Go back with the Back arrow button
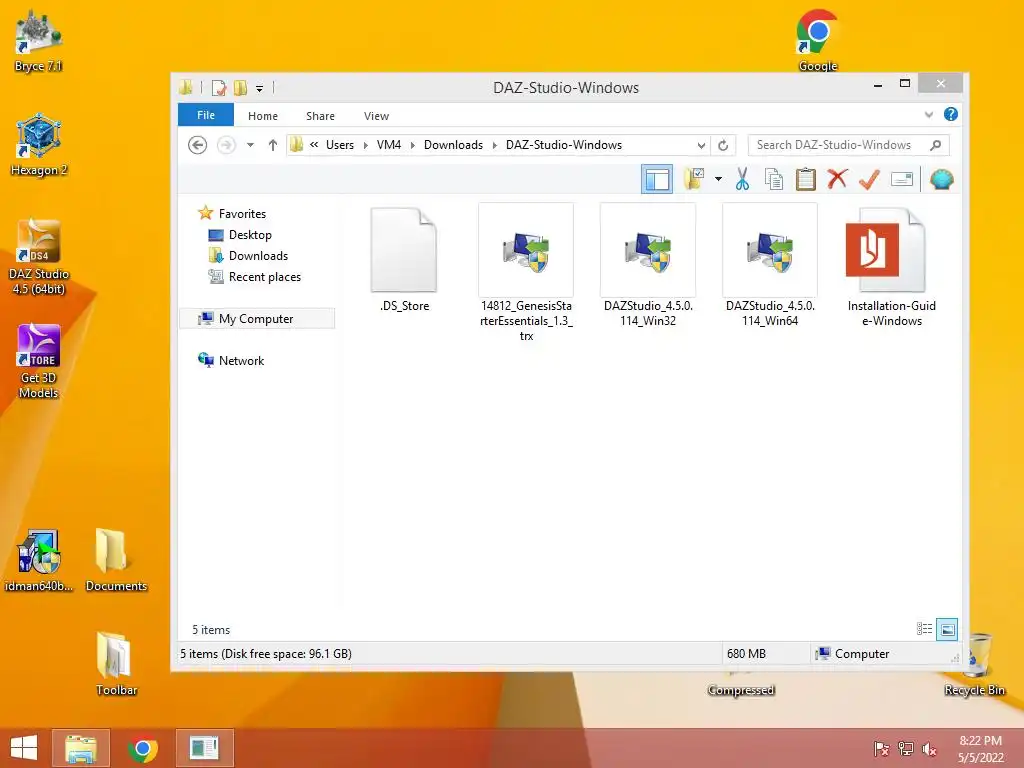1024x768 pixels. coord(197,145)
